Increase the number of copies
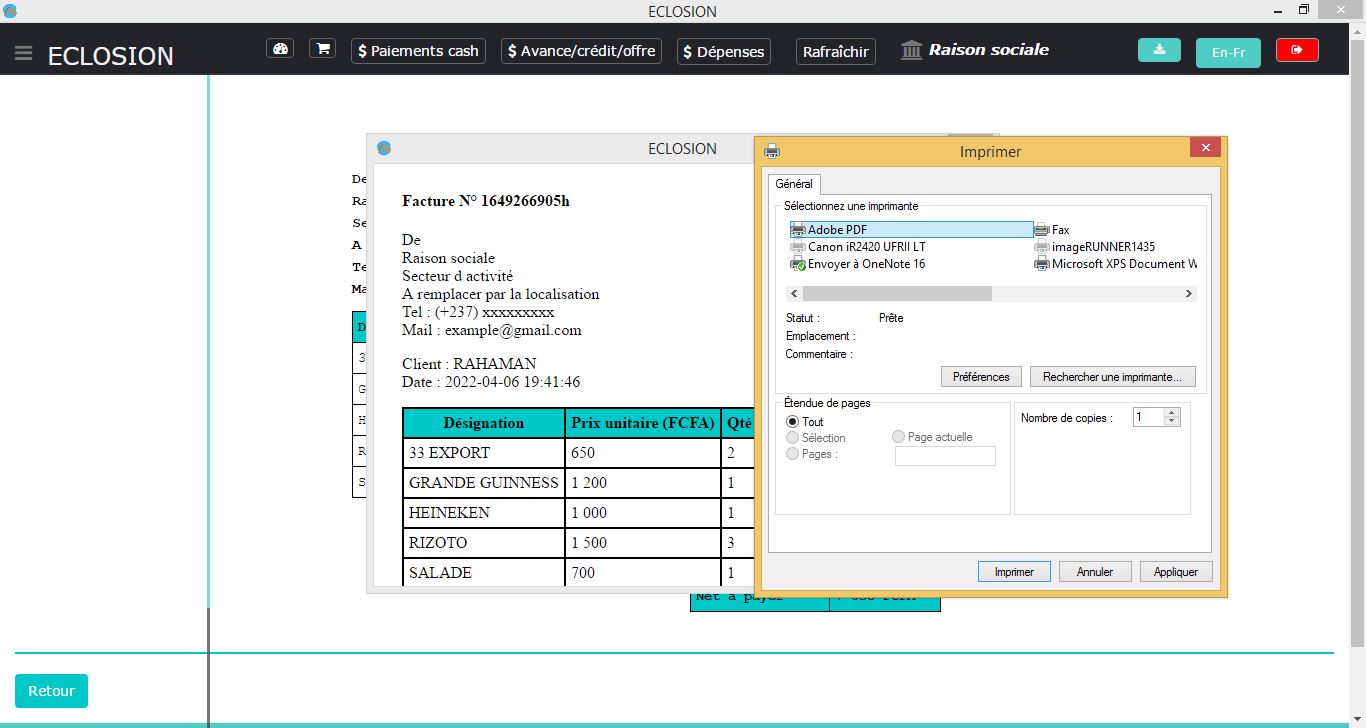1366x728 pixels. pos(1172,412)
